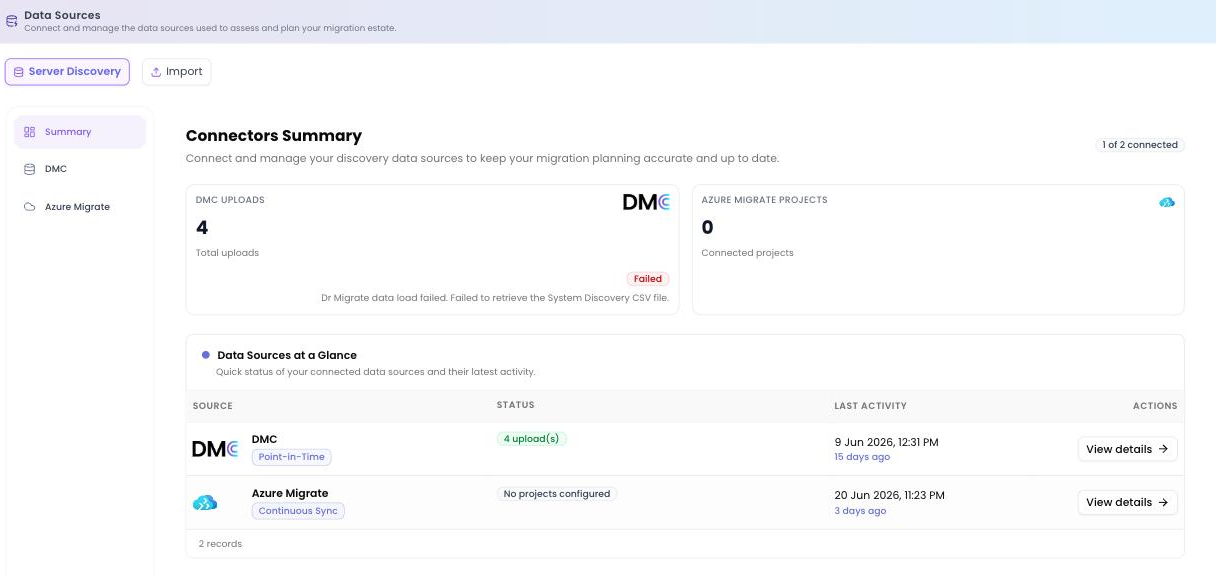Screen dimensions: 1216x575
Task: Select DMC in the sidebar
Action: click(x=80, y=169)
